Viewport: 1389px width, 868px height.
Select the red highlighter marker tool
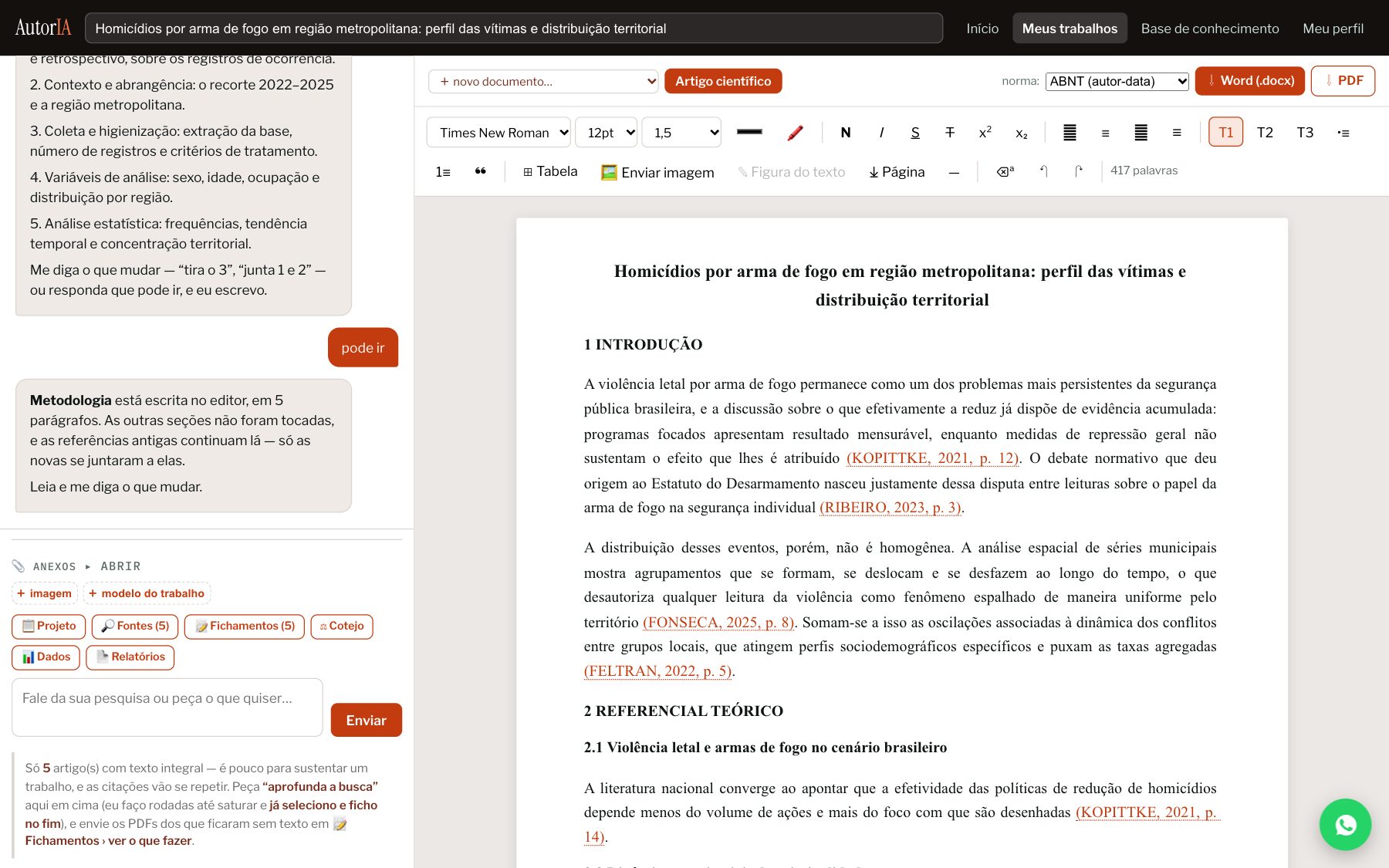[x=795, y=133]
